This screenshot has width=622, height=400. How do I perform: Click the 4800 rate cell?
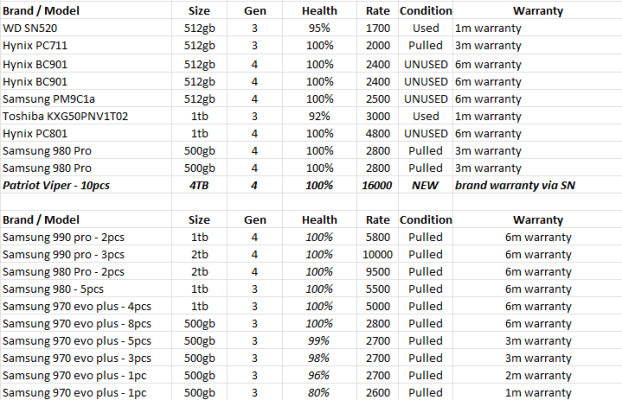coord(377,133)
